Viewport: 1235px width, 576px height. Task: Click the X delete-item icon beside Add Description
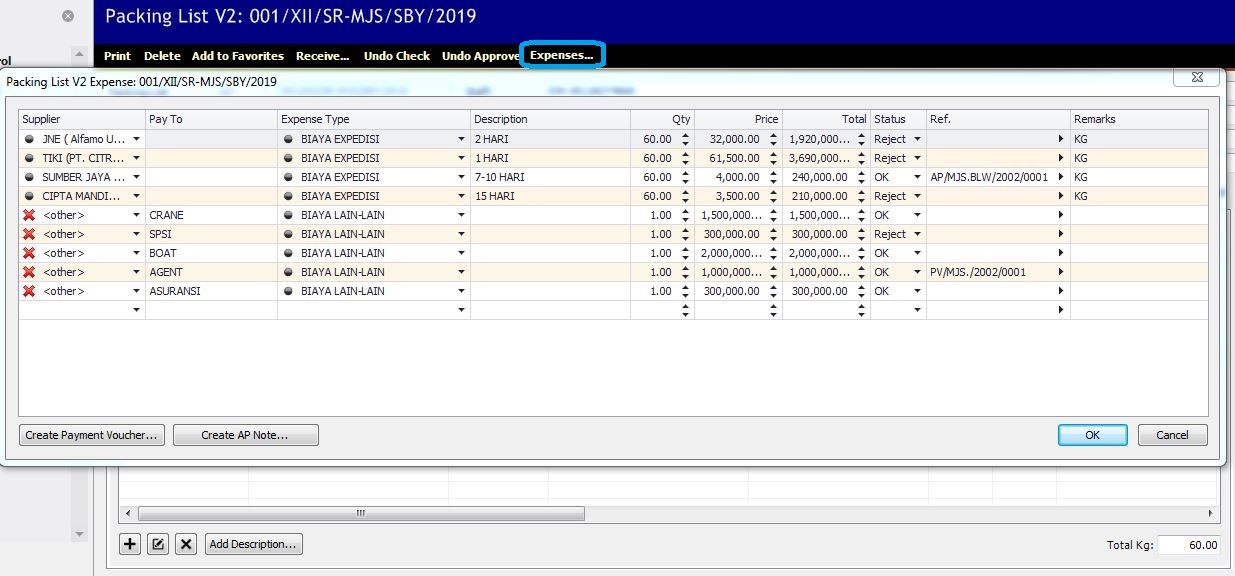pyautogui.click(x=186, y=544)
